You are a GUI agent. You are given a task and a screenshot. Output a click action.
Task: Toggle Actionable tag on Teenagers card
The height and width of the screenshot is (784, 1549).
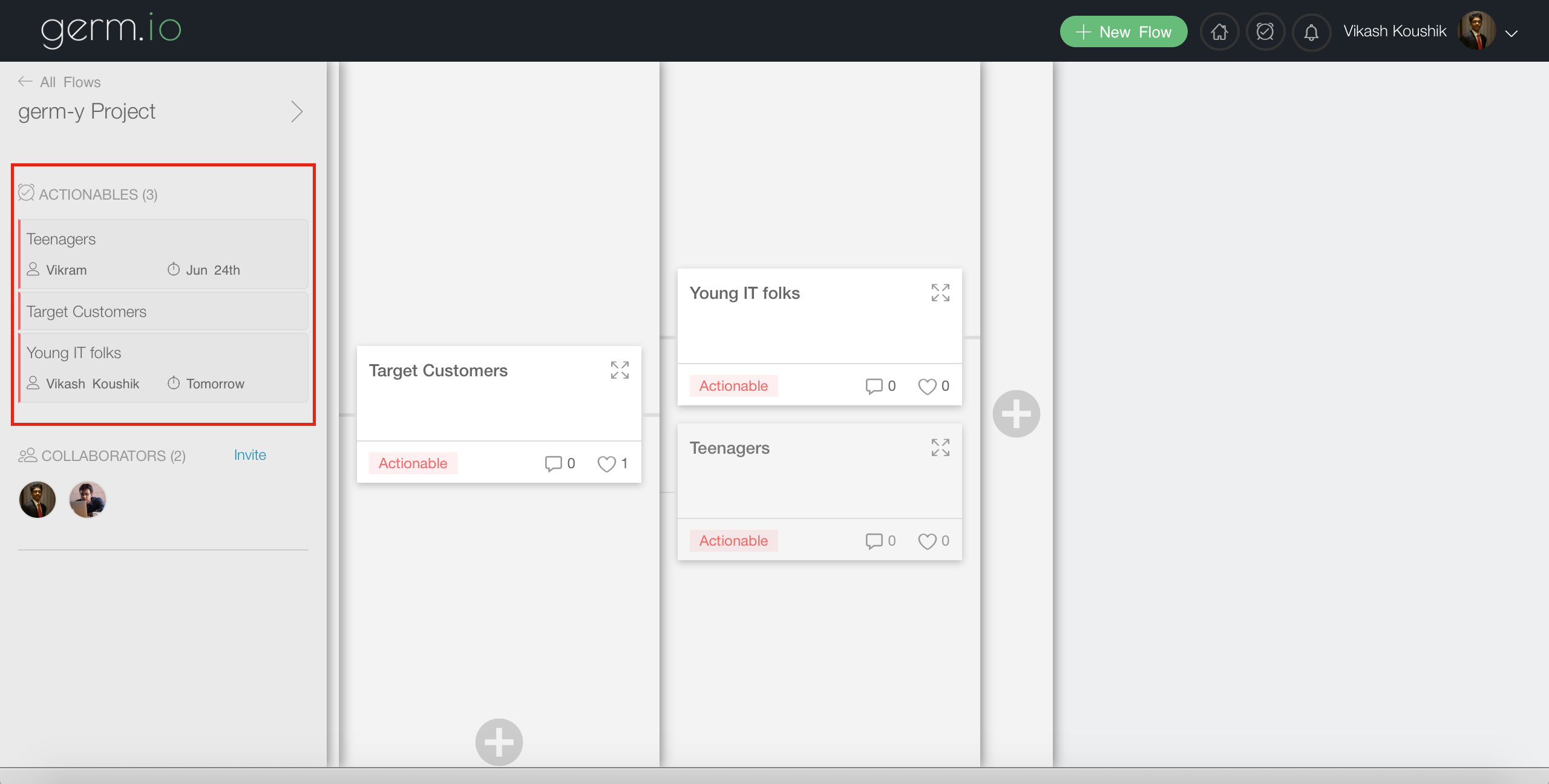pos(733,541)
